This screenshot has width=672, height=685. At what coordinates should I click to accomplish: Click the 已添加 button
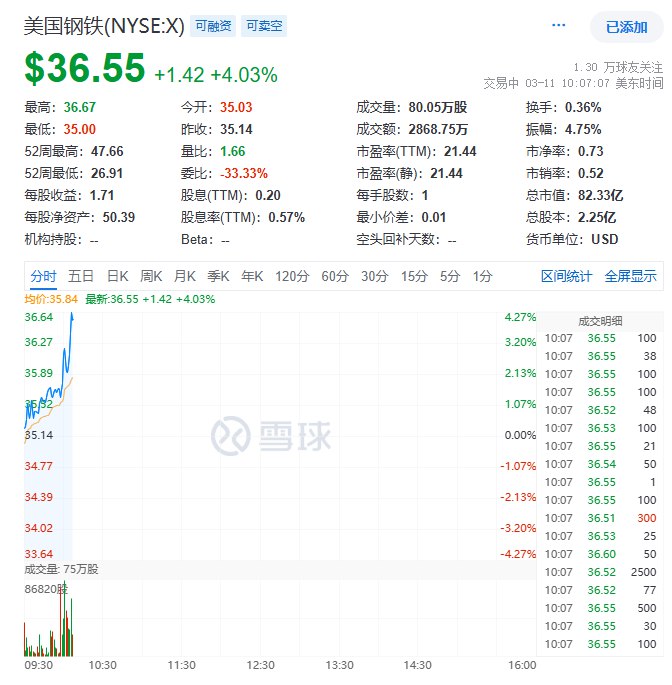pos(627,27)
